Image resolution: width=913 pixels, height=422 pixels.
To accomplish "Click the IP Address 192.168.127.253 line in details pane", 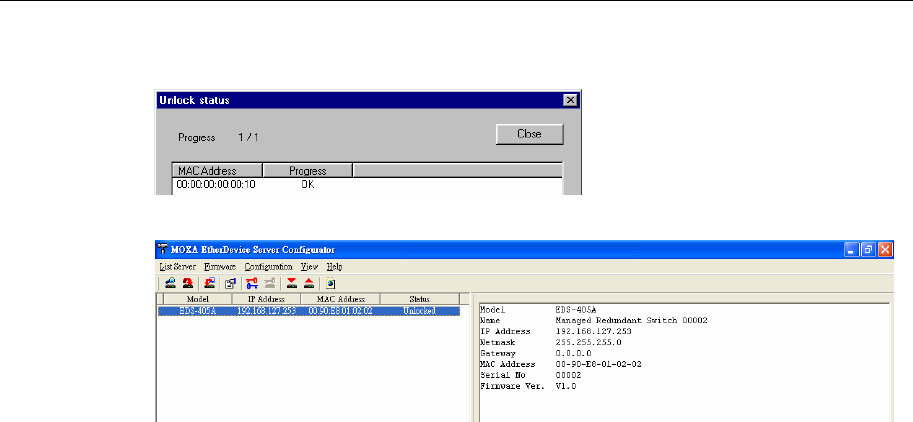I will pos(555,331).
